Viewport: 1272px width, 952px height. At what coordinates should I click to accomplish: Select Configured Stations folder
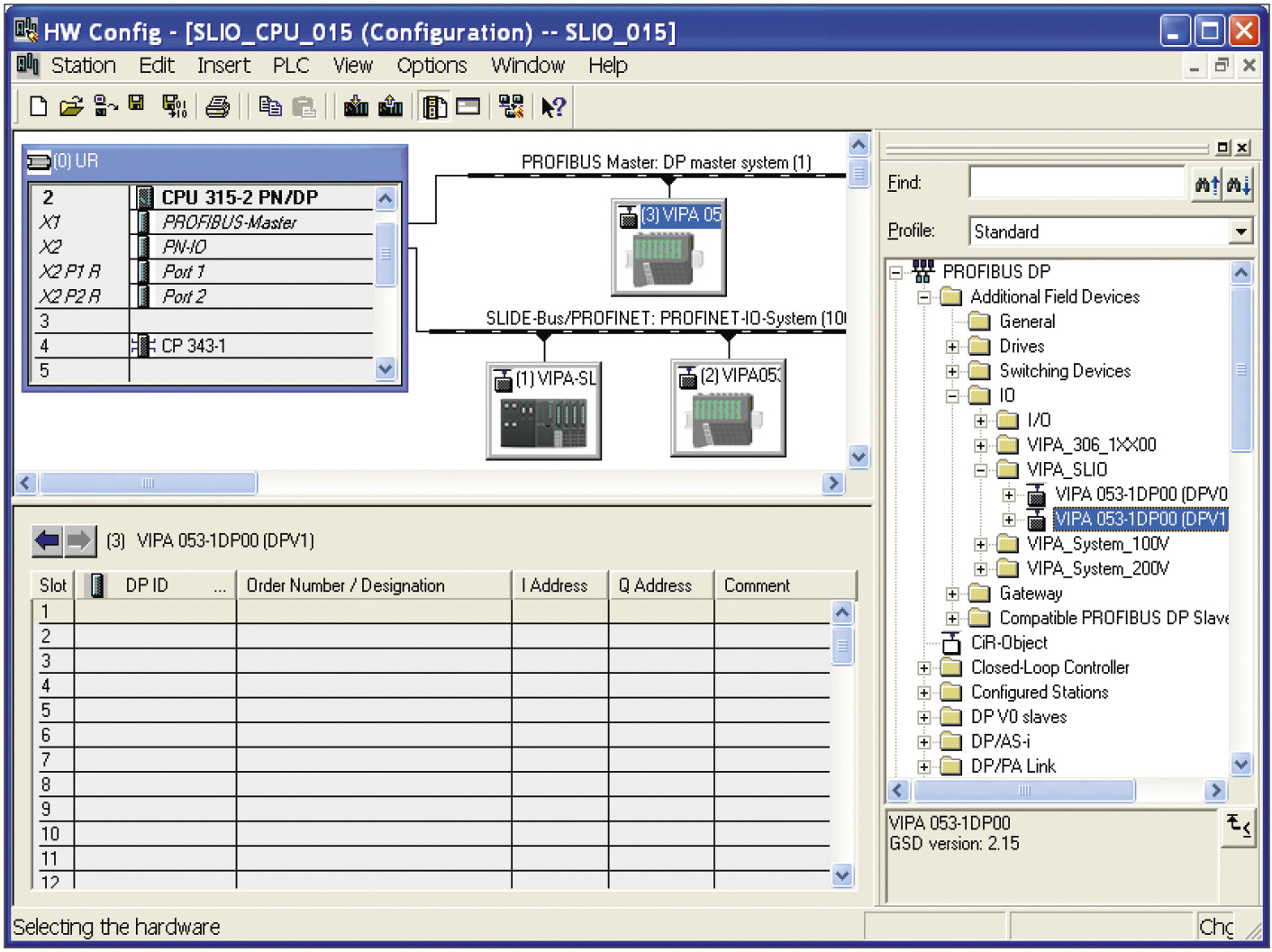click(1039, 693)
